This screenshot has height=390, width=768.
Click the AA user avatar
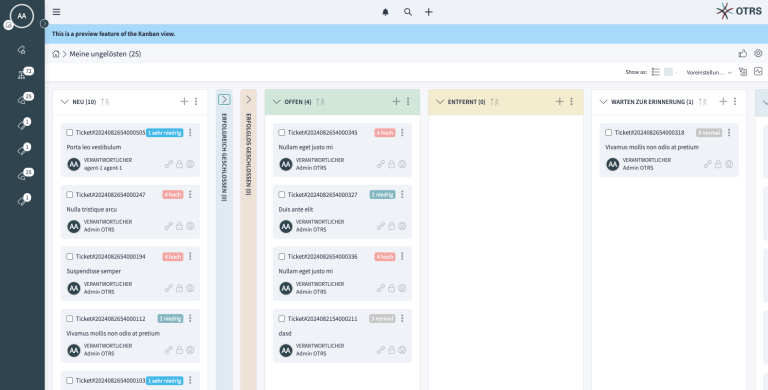pyautogui.click(x=22, y=16)
